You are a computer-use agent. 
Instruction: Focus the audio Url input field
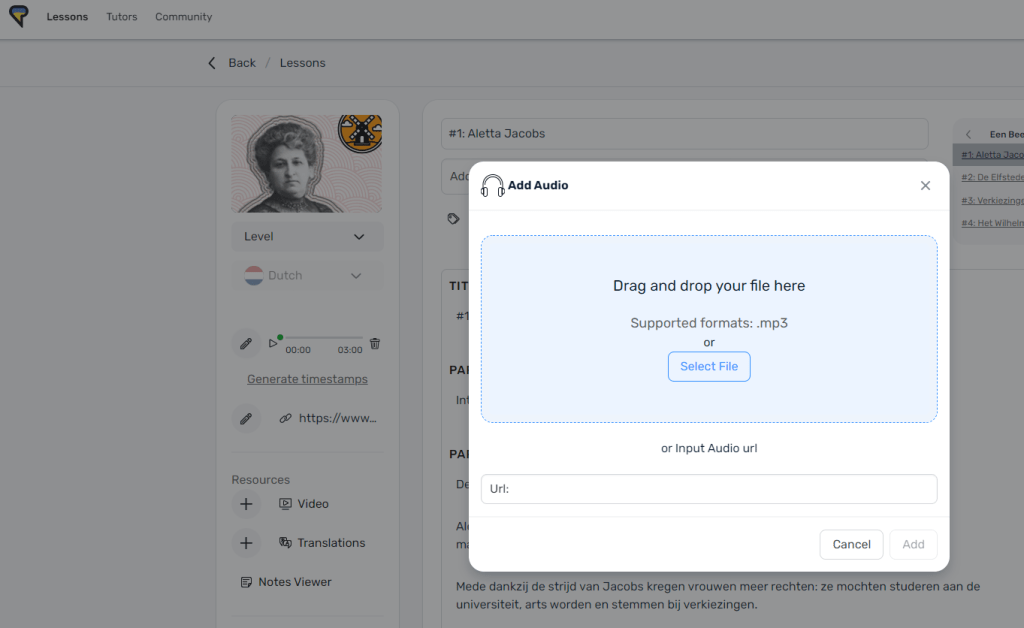click(720, 489)
